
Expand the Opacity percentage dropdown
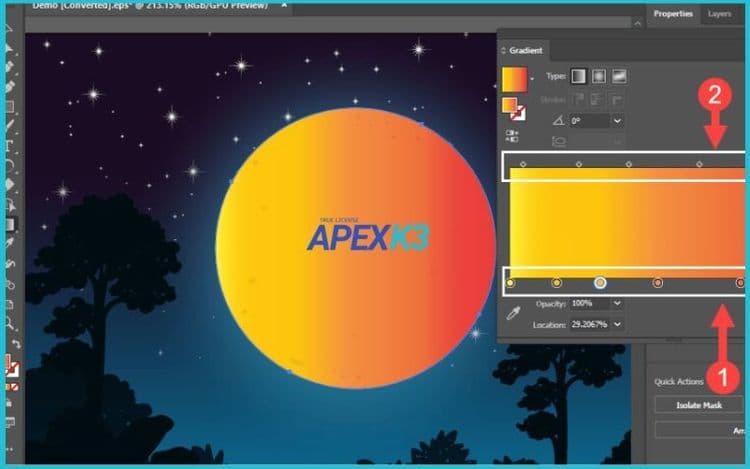[616, 303]
